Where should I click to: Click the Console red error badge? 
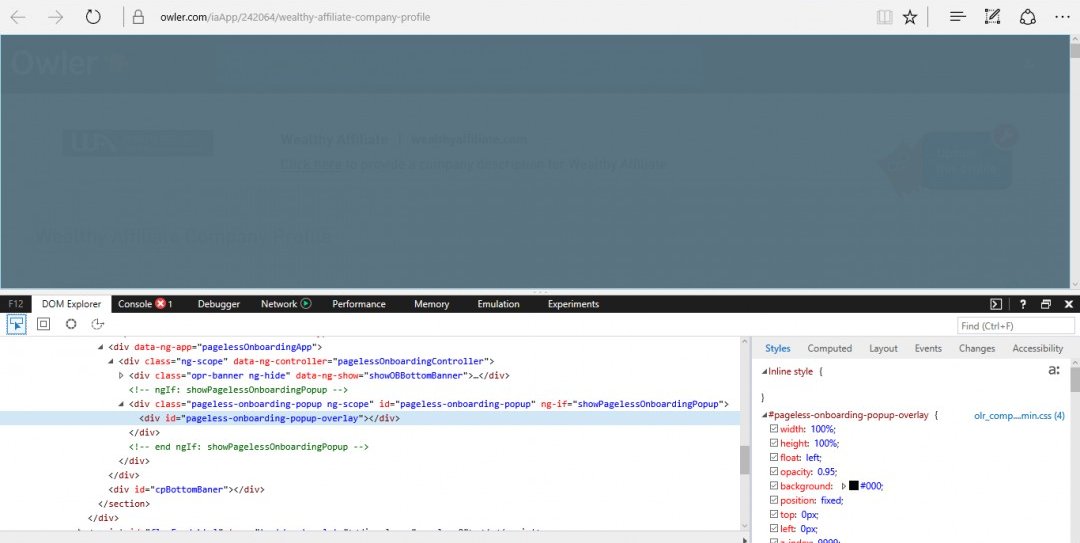point(160,304)
